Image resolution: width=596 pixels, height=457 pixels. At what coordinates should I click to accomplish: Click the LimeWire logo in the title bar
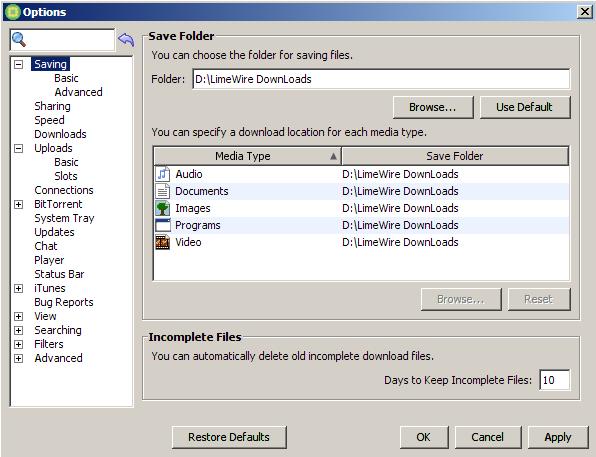pyautogui.click(x=13, y=12)
